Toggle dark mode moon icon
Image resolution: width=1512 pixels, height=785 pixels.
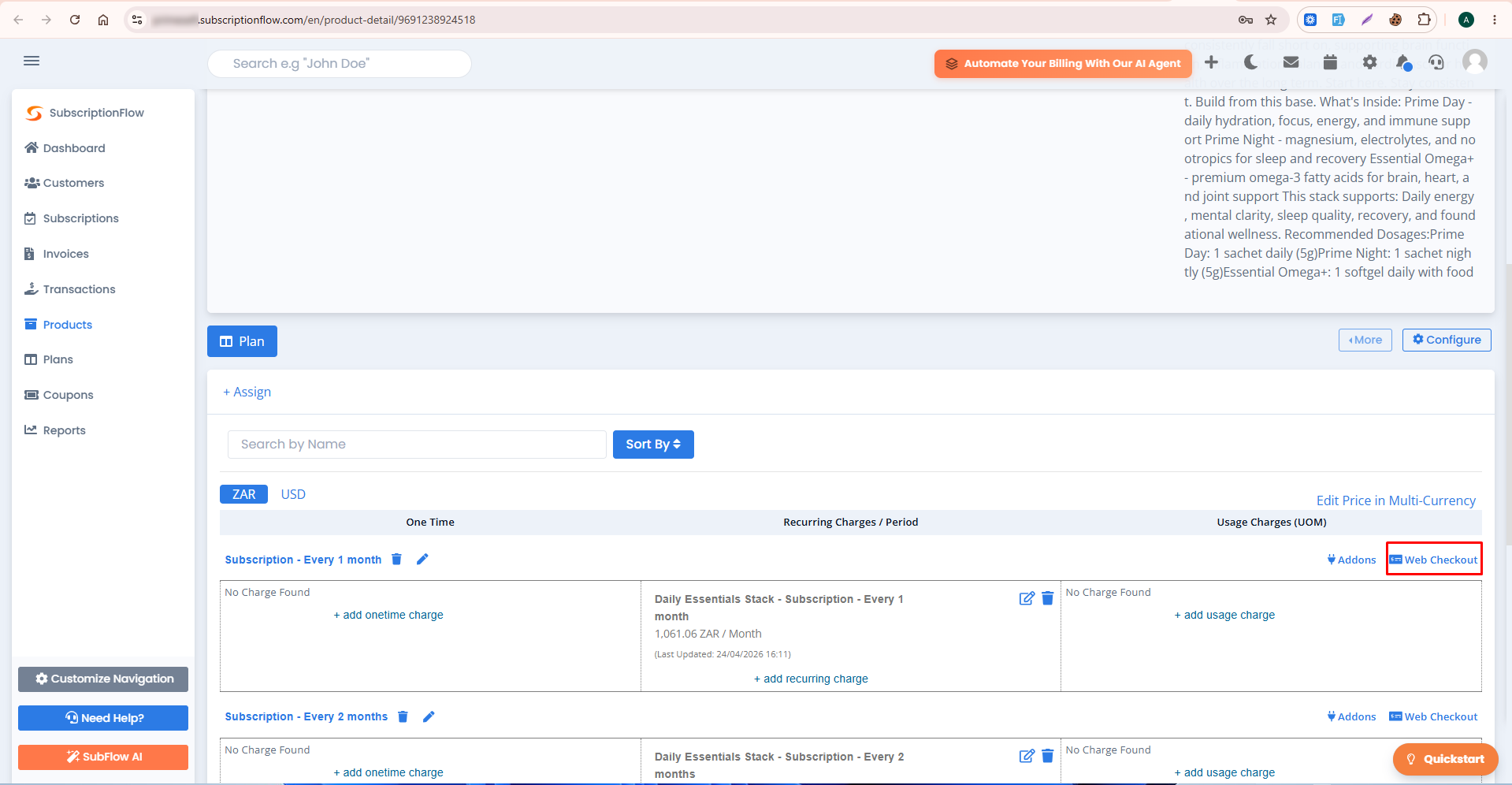1251,62
